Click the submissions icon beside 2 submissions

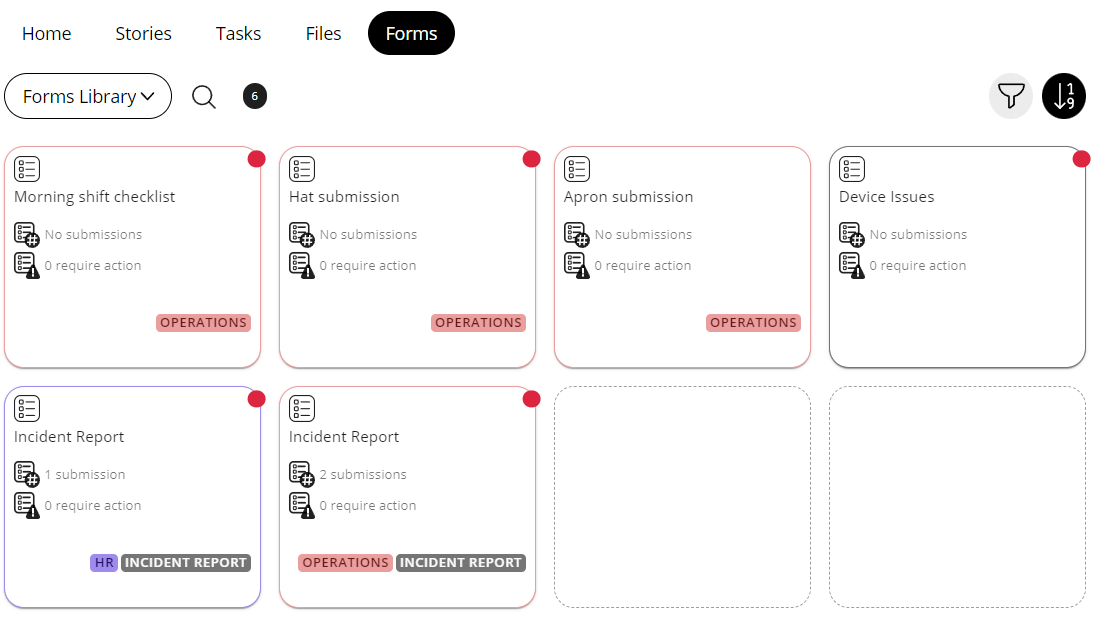click(x=301, y=475)
